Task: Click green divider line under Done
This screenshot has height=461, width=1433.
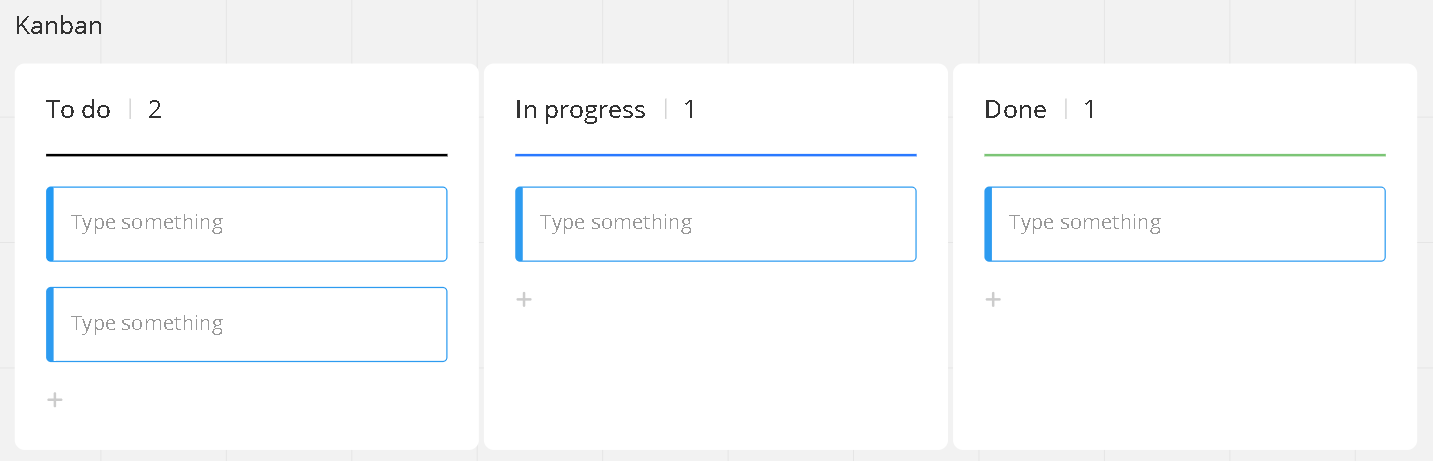Action: click(x=1185, y=155)
